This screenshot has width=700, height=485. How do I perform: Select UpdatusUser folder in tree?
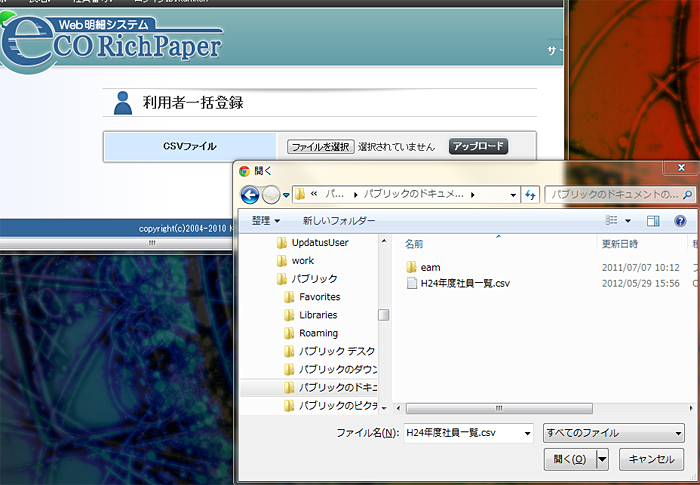pyautogui.click(x=312, y=242)
